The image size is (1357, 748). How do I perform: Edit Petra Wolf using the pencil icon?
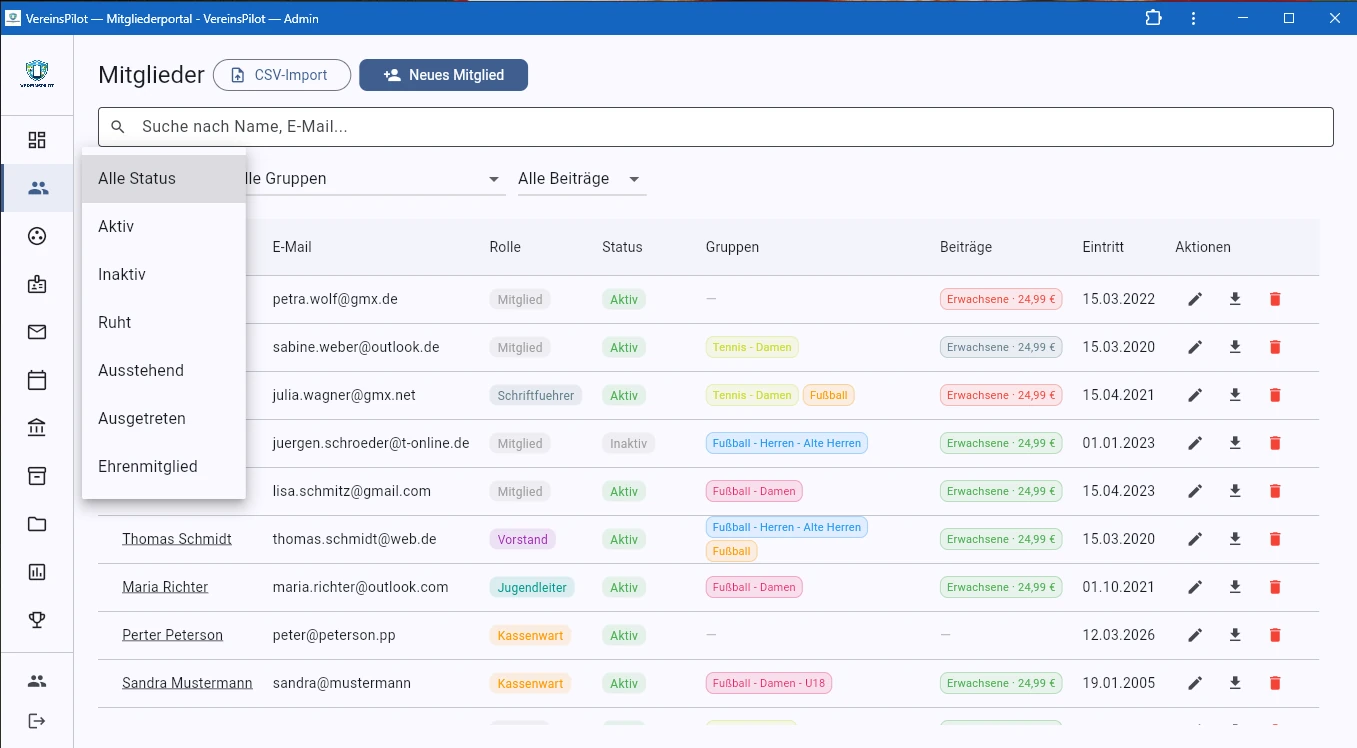click(x=1195, y=298)
